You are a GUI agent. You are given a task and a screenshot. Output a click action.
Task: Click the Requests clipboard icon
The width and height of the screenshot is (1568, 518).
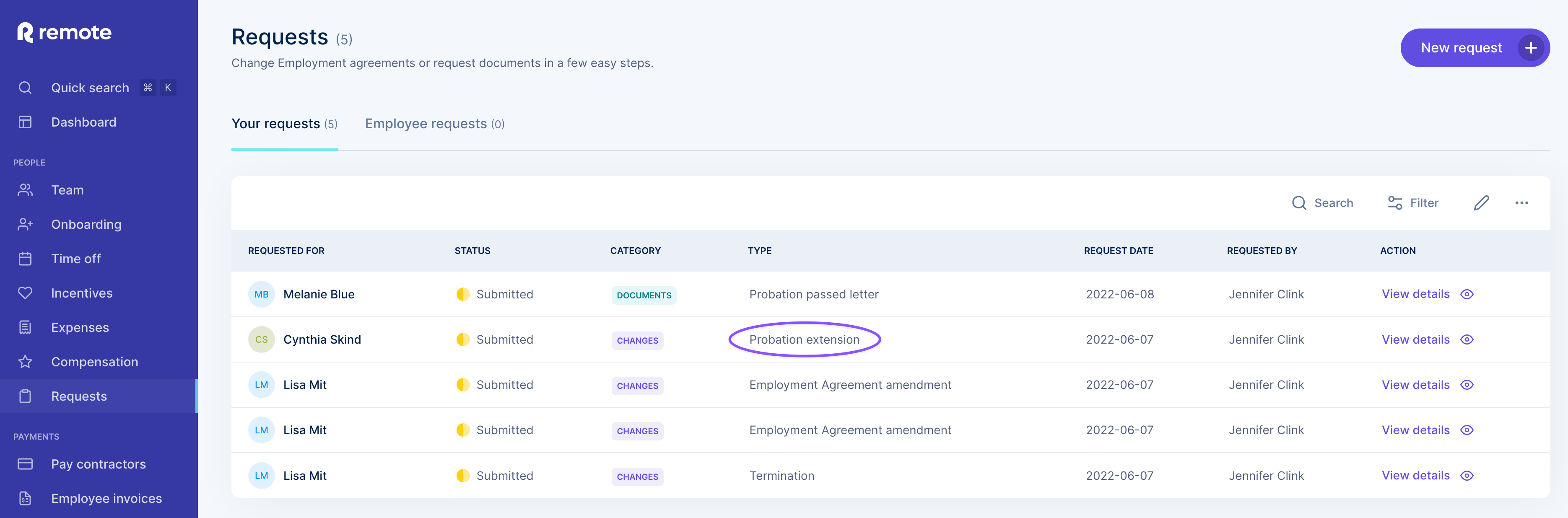click(x=25, y=396)
